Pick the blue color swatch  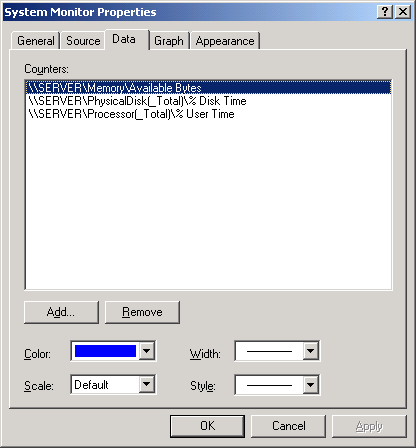pos(105,351)
